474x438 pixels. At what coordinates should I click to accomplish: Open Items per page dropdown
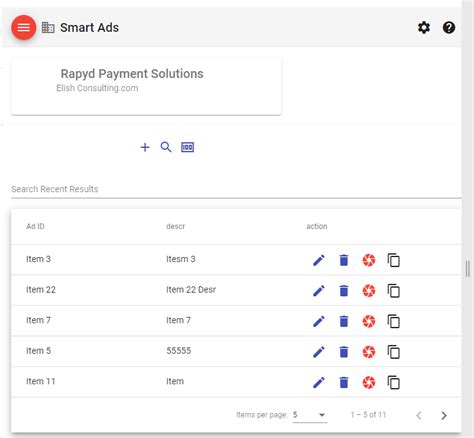point(310,415)
